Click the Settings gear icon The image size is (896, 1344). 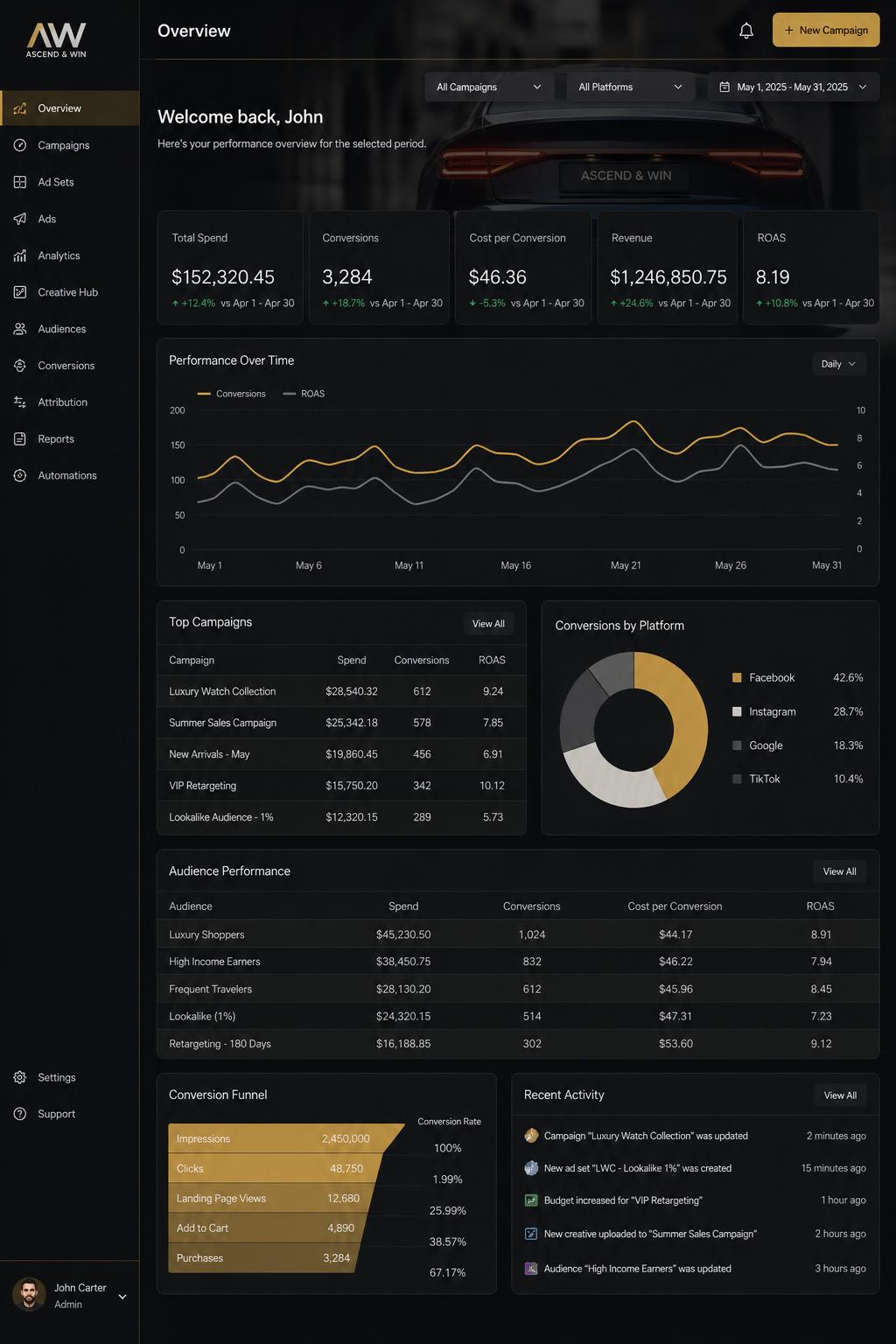[20, 1078]
